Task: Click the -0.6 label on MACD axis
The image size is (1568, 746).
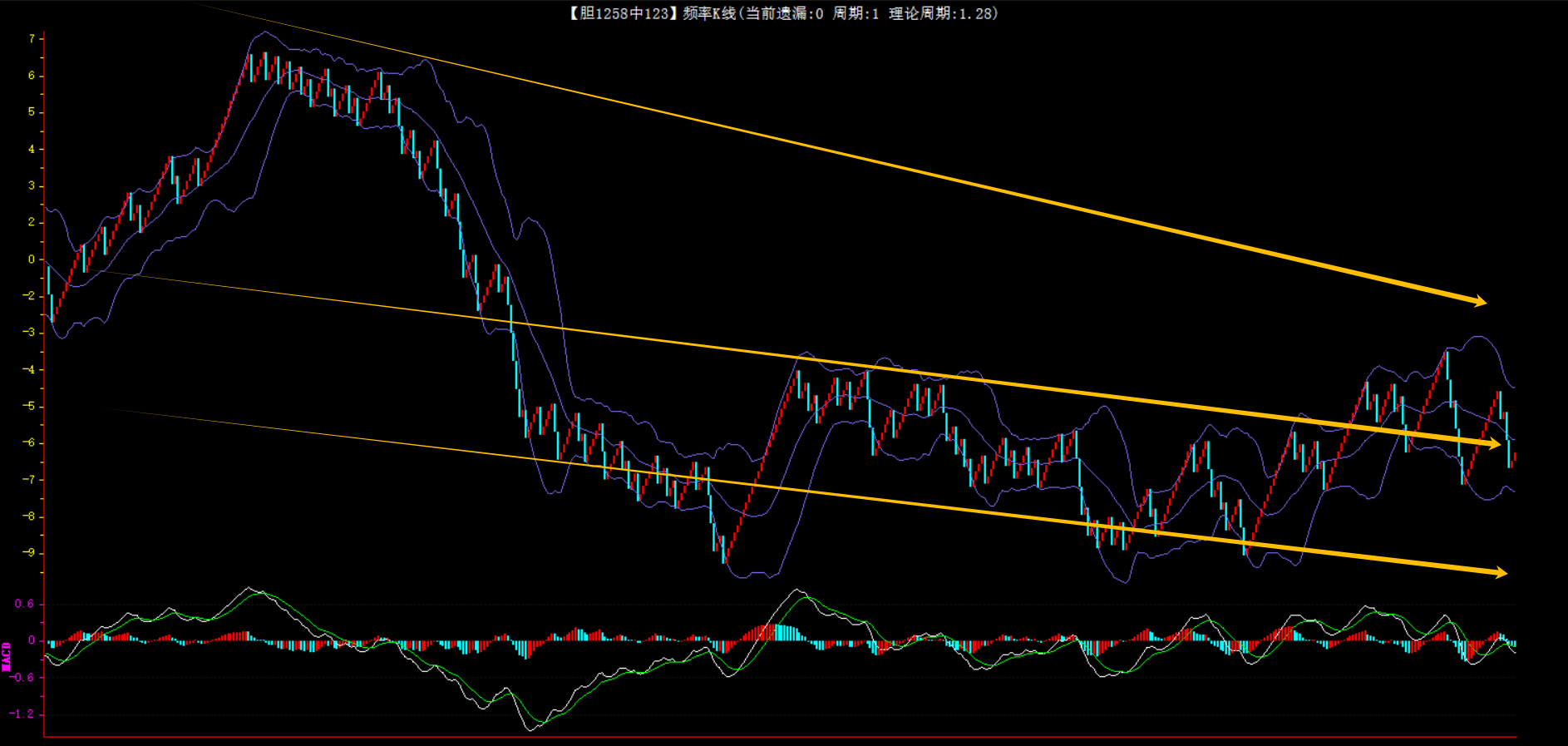Action: coord(22,677)
